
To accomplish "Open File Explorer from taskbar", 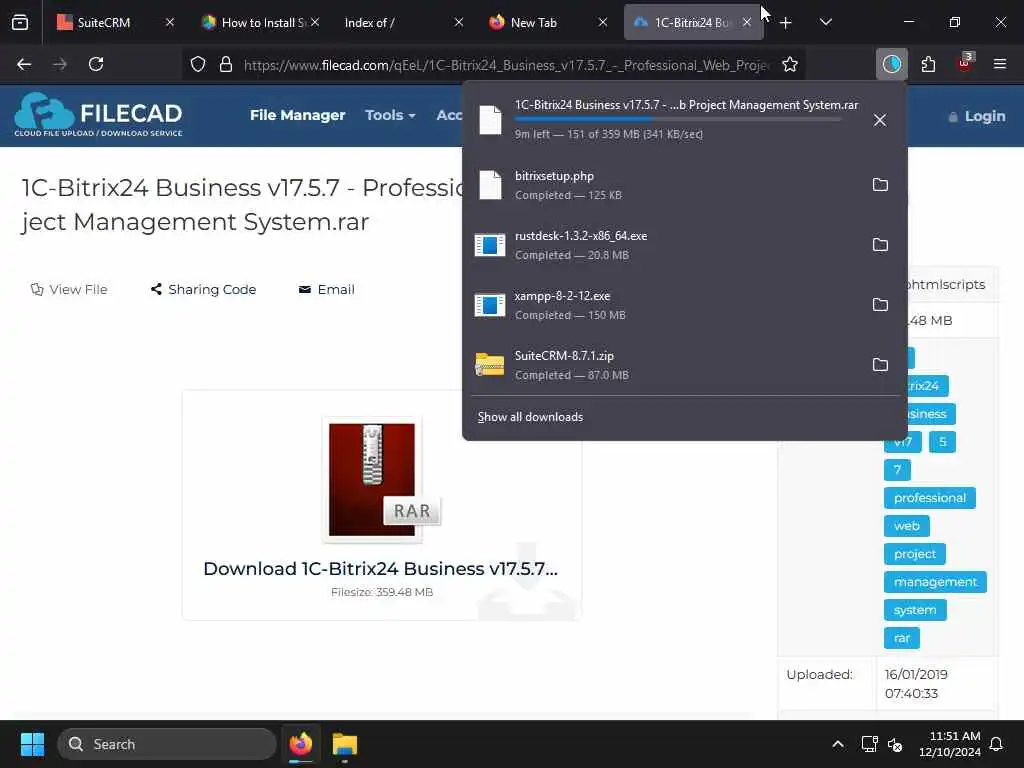I will [344, 744].
